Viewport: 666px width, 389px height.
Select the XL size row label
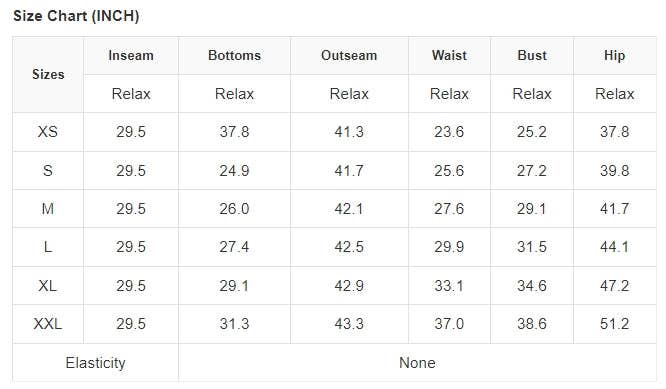point(48,286)
